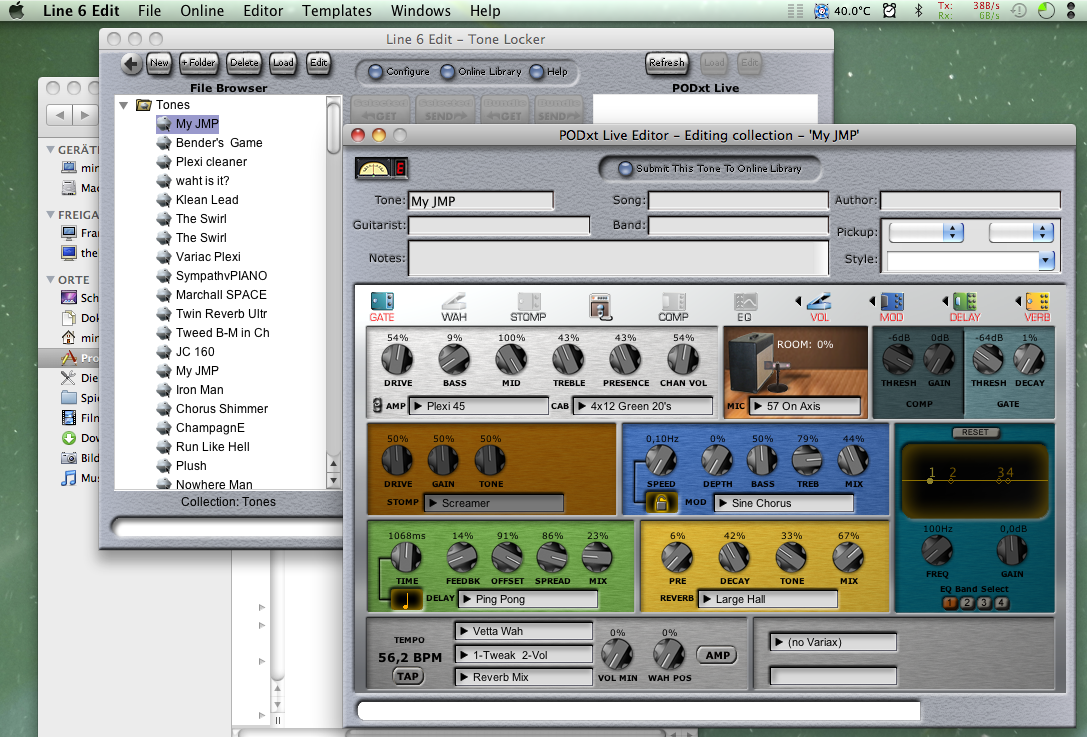Open the CAB dropdown showing 4x12 Green 20's
The width and height of the screenshot is (1087, 737).
tap(643, 406)
